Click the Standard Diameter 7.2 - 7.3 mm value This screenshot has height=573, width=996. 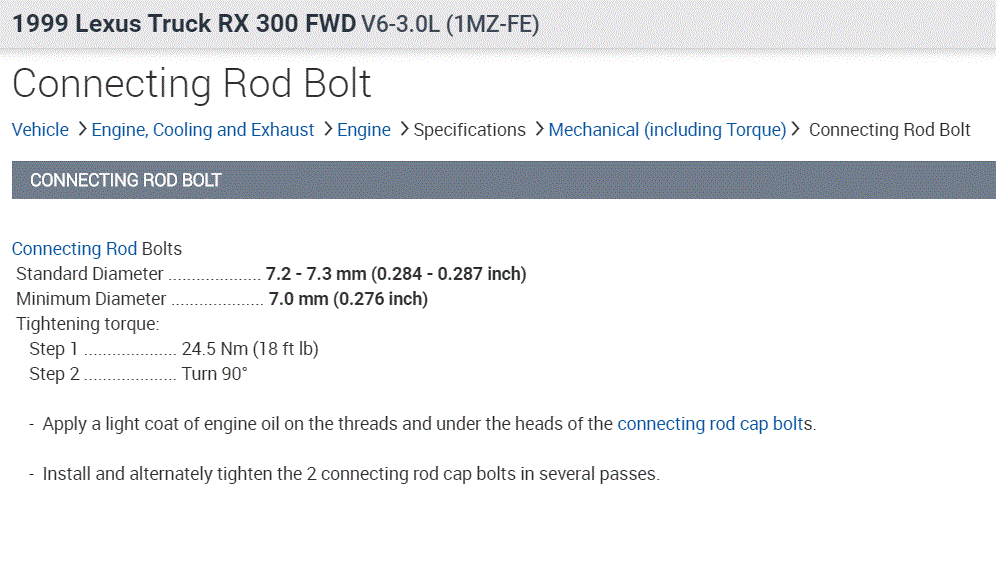395,274
